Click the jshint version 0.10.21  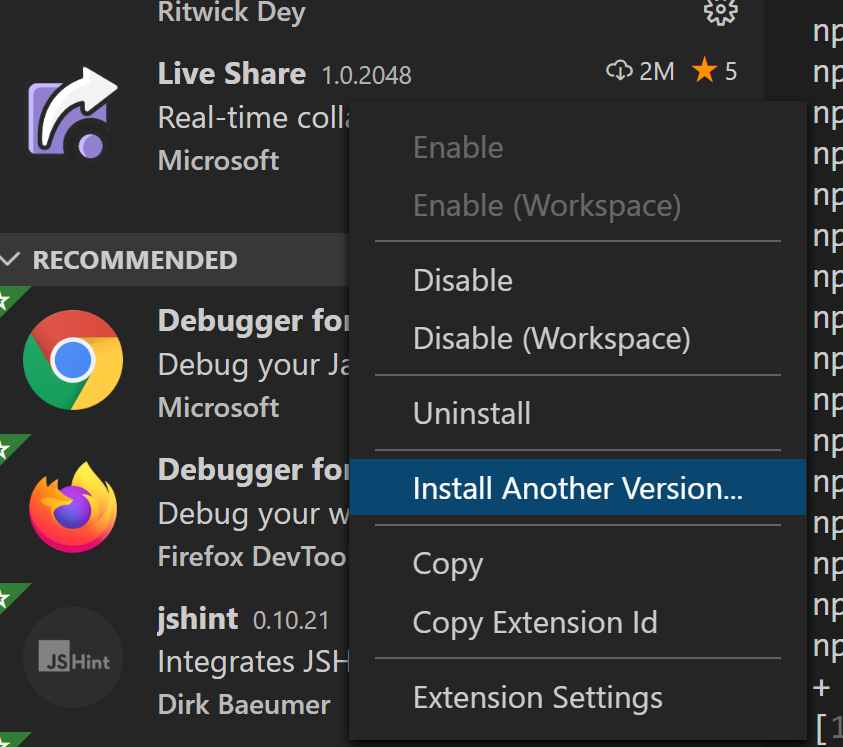click(x=291, y=621)
